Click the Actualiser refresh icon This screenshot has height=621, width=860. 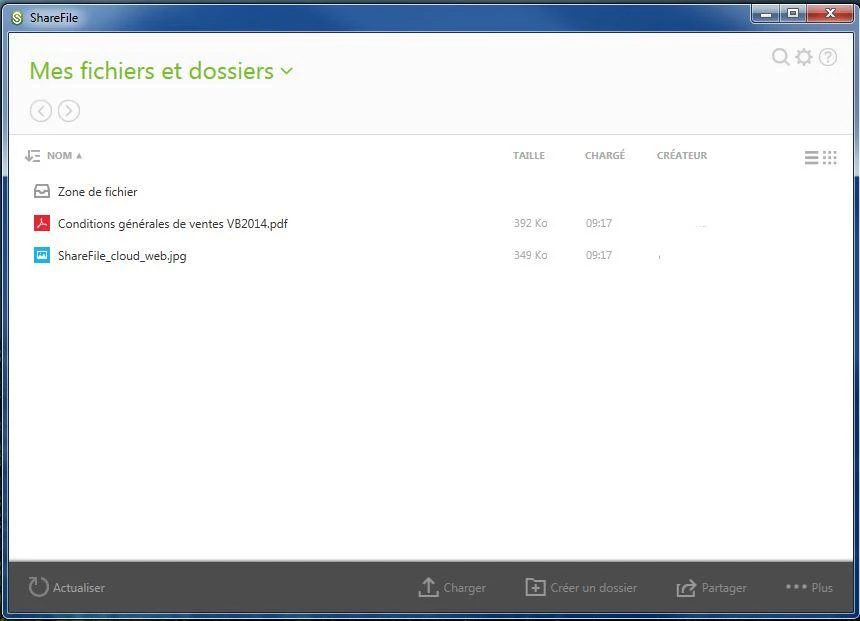click(x=38, y=587)
